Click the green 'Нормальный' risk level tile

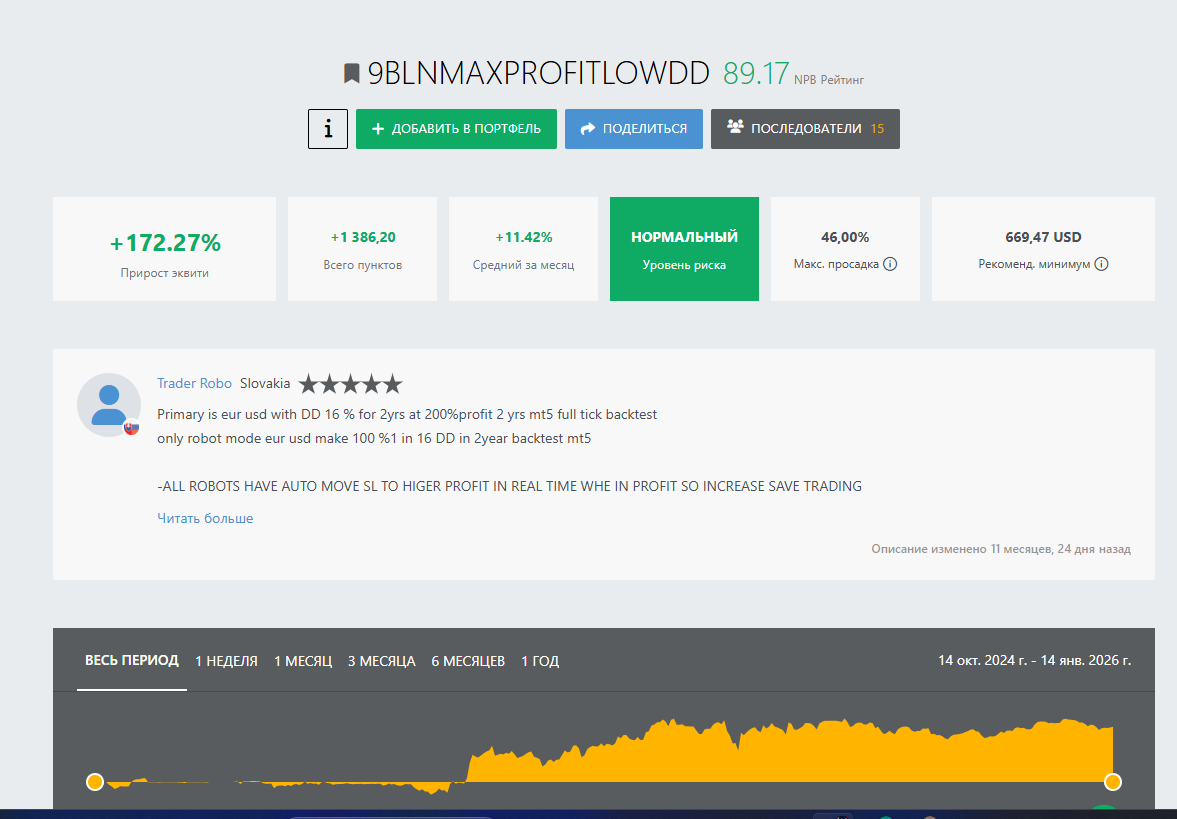684,249
